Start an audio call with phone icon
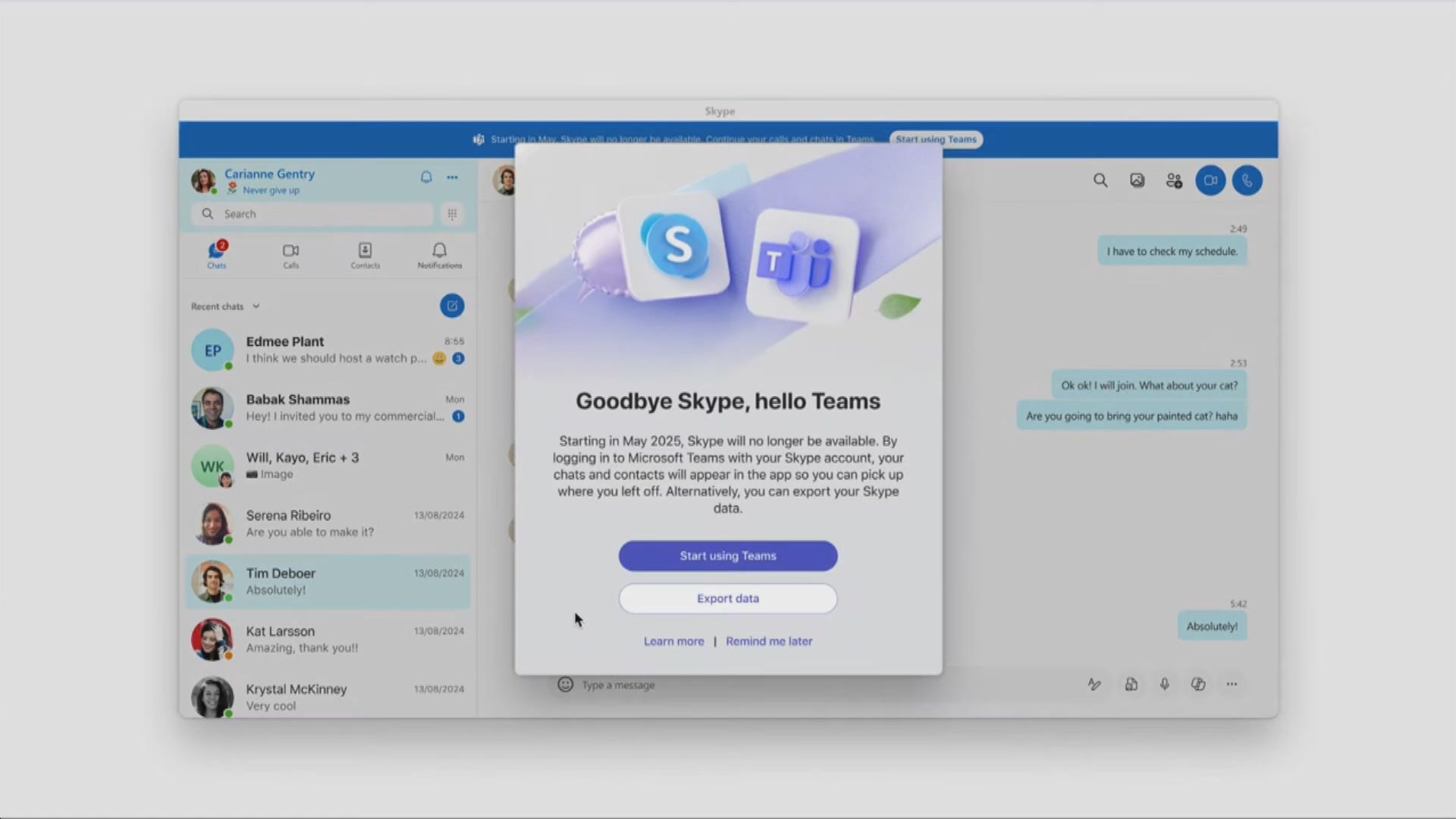 point(1247,180)
